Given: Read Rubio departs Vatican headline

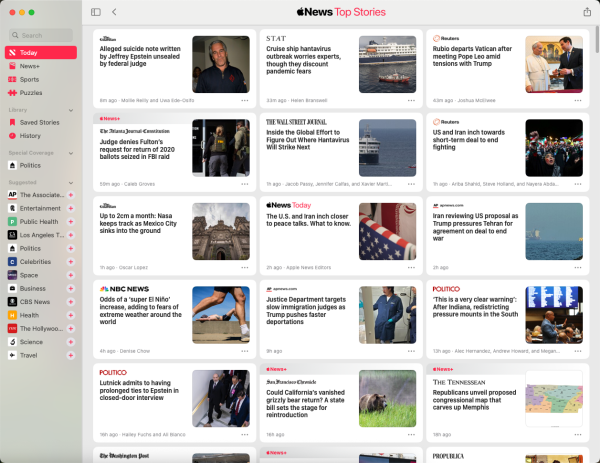Looking at the screenshot, I should click(472, 56).
